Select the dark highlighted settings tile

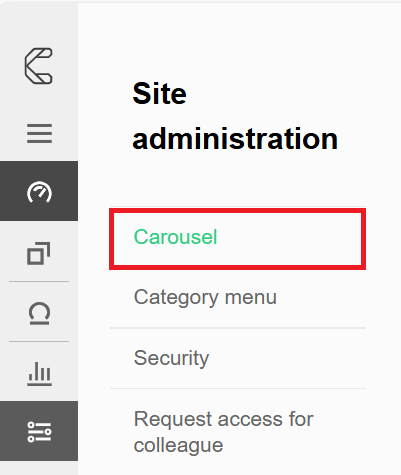click(x=39, y=431)
